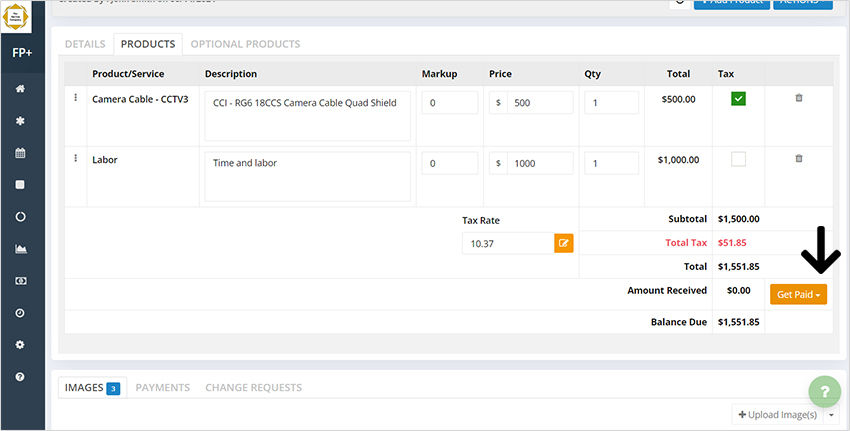Open the Get Paid dropdown
This screenshot has height=431, width=850.
coord(799,294)
